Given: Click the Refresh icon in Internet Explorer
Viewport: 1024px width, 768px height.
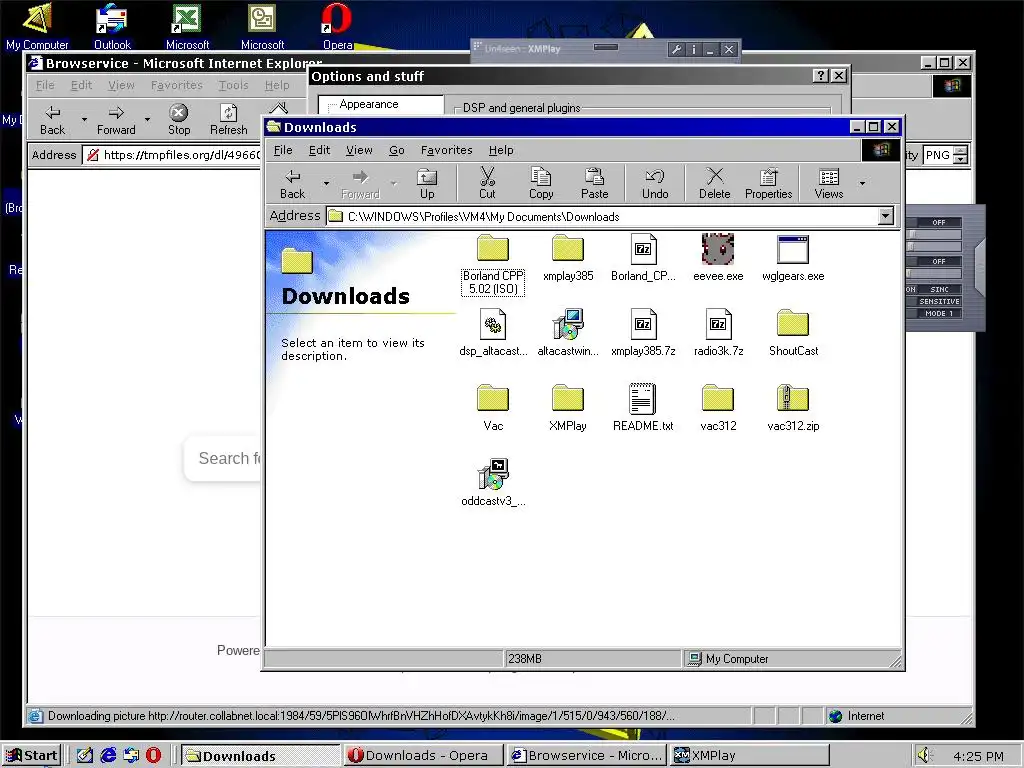Looking at the screenshot, I should click(x=228, y=120).
